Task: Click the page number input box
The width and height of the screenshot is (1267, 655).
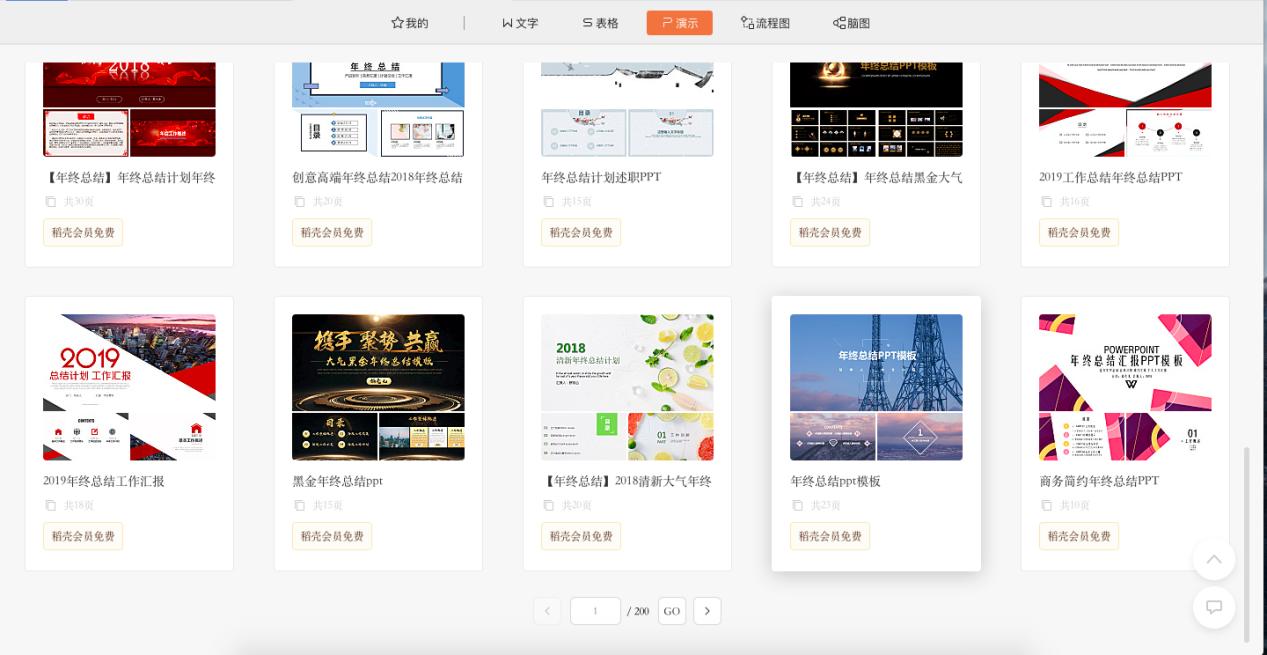Action: click(x=595, y=611)
